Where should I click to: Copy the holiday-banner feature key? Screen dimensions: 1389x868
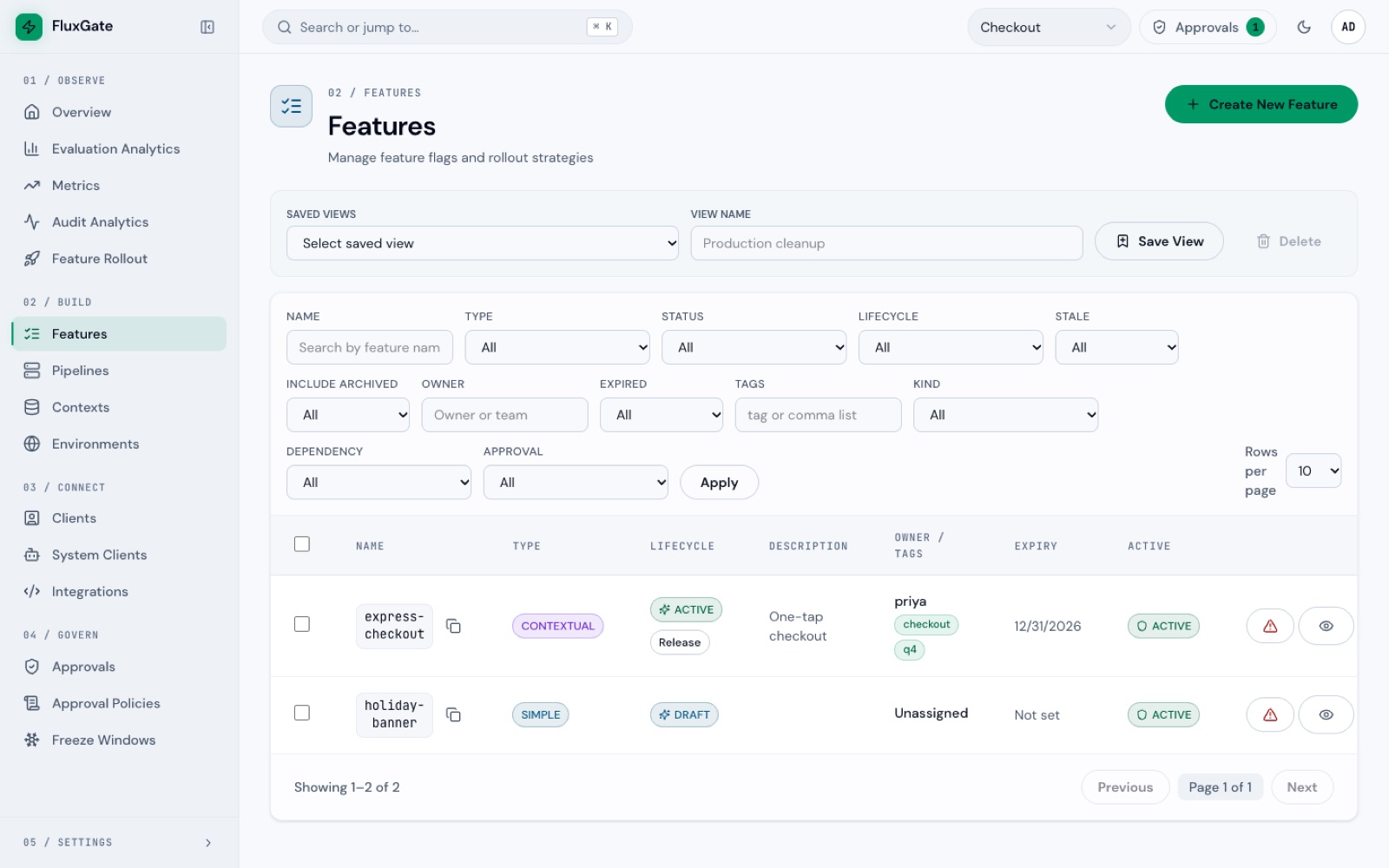(453, 714)
